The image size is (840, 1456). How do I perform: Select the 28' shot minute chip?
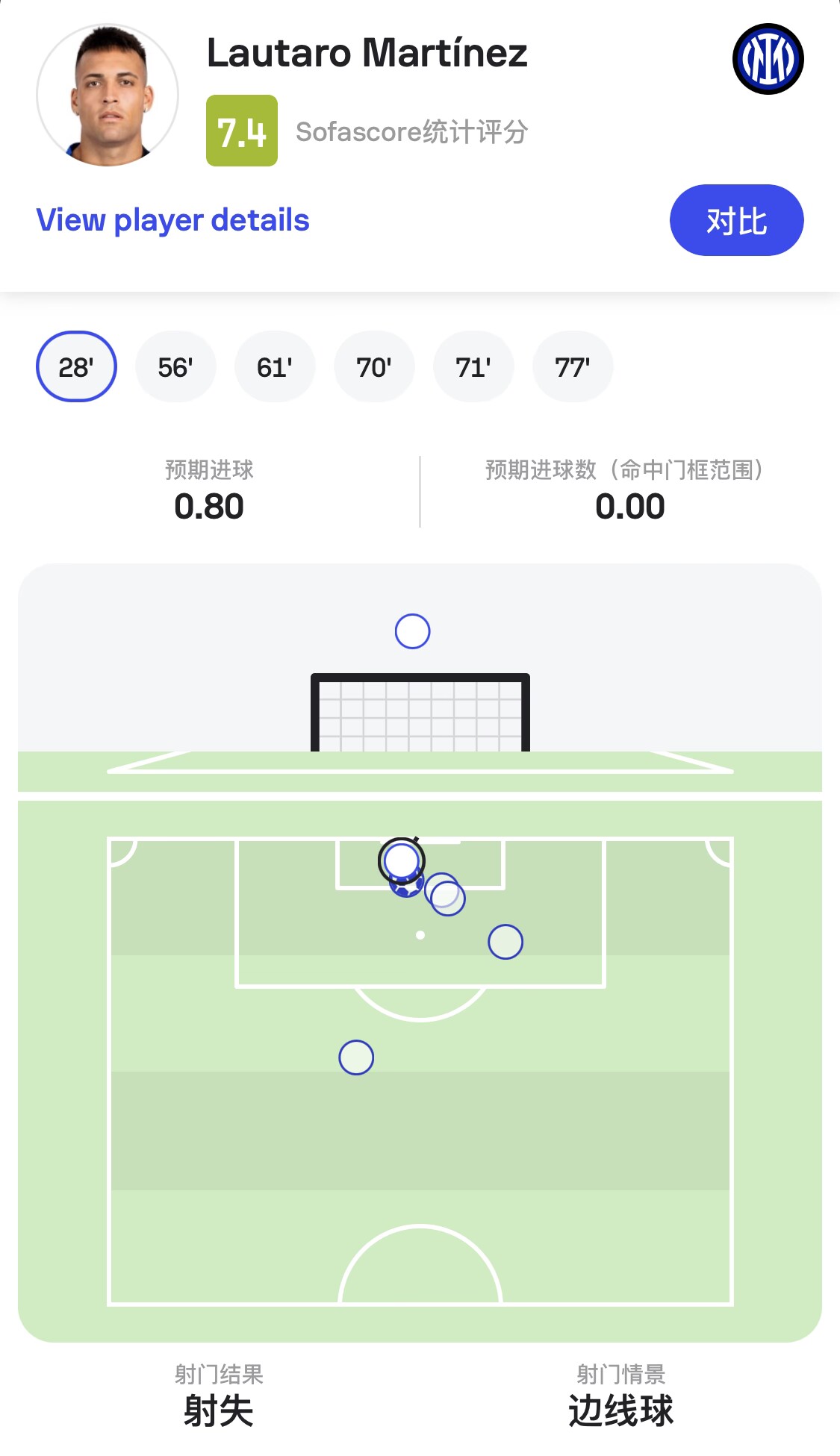coord(76,366)
